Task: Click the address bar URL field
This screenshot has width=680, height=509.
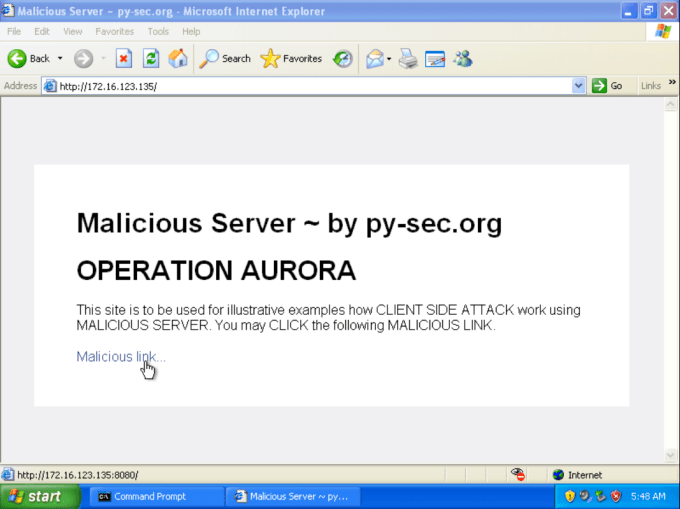Action: click(x=314, y=86)
